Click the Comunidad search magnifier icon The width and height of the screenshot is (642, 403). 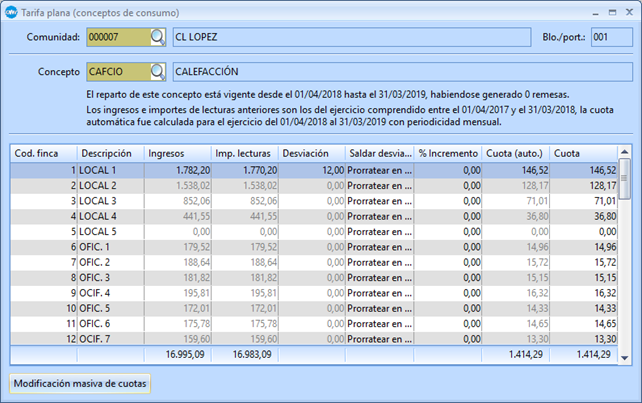pyautogui.click(x=158, y=38)
